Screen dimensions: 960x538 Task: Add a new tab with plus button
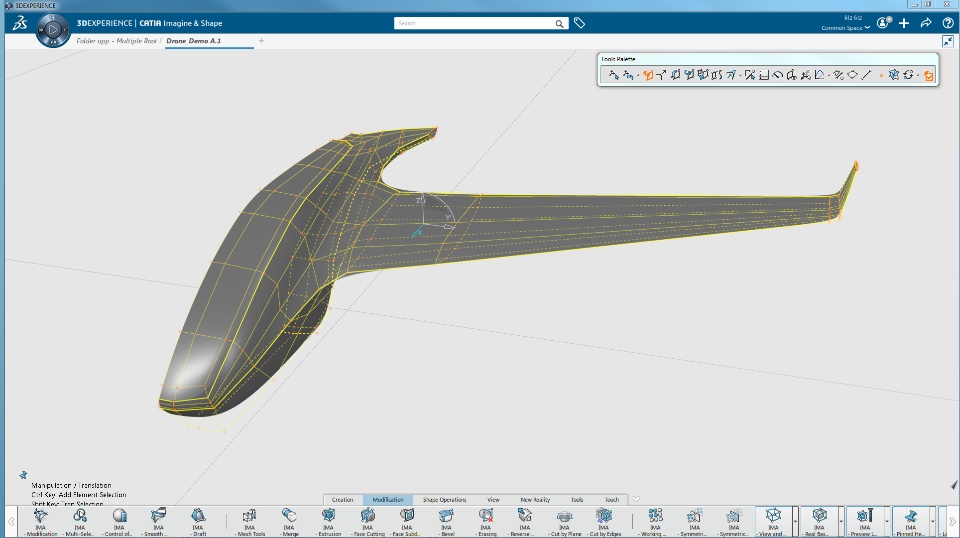point(261,41)
